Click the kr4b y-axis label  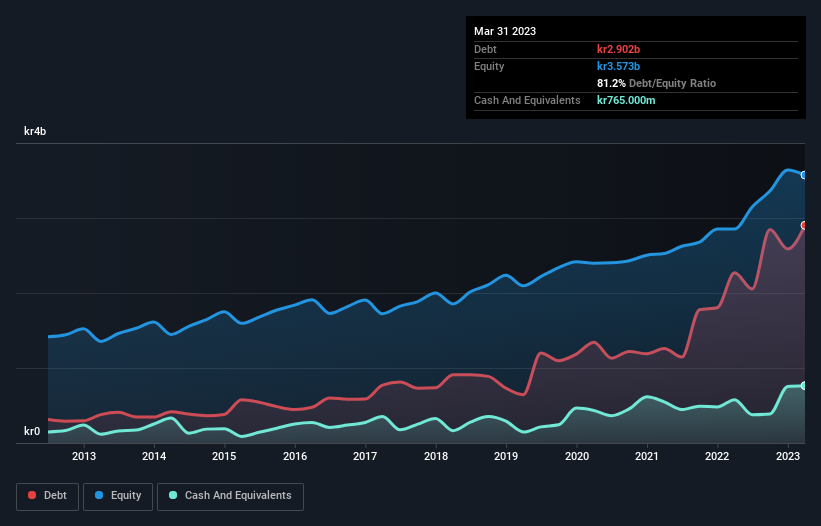click(x=35, y=131)
